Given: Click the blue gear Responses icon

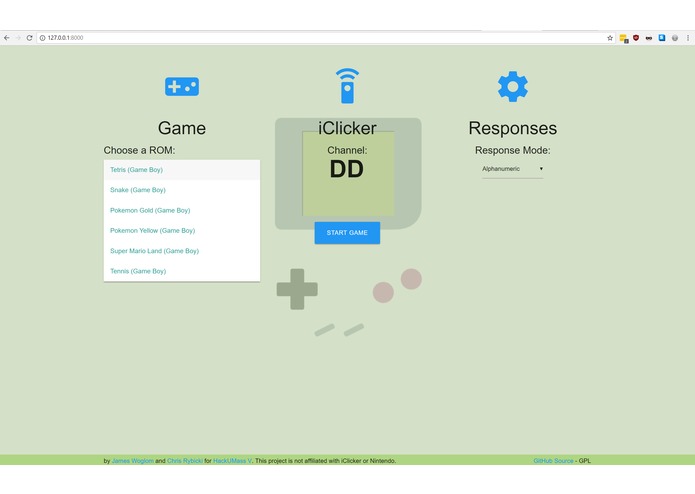Looking at the screenshot, I should point(513,86).
